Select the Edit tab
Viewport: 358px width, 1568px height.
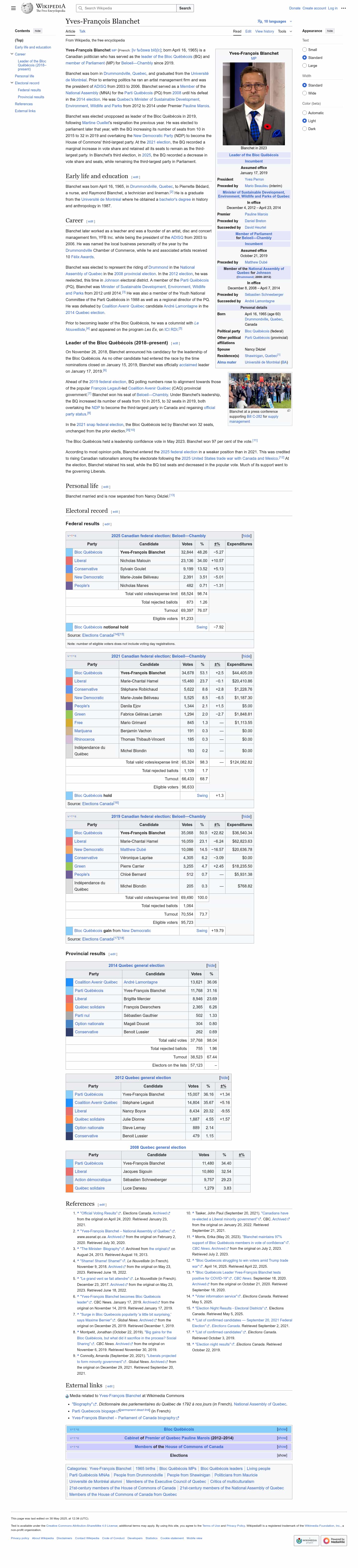click(248, 31)
